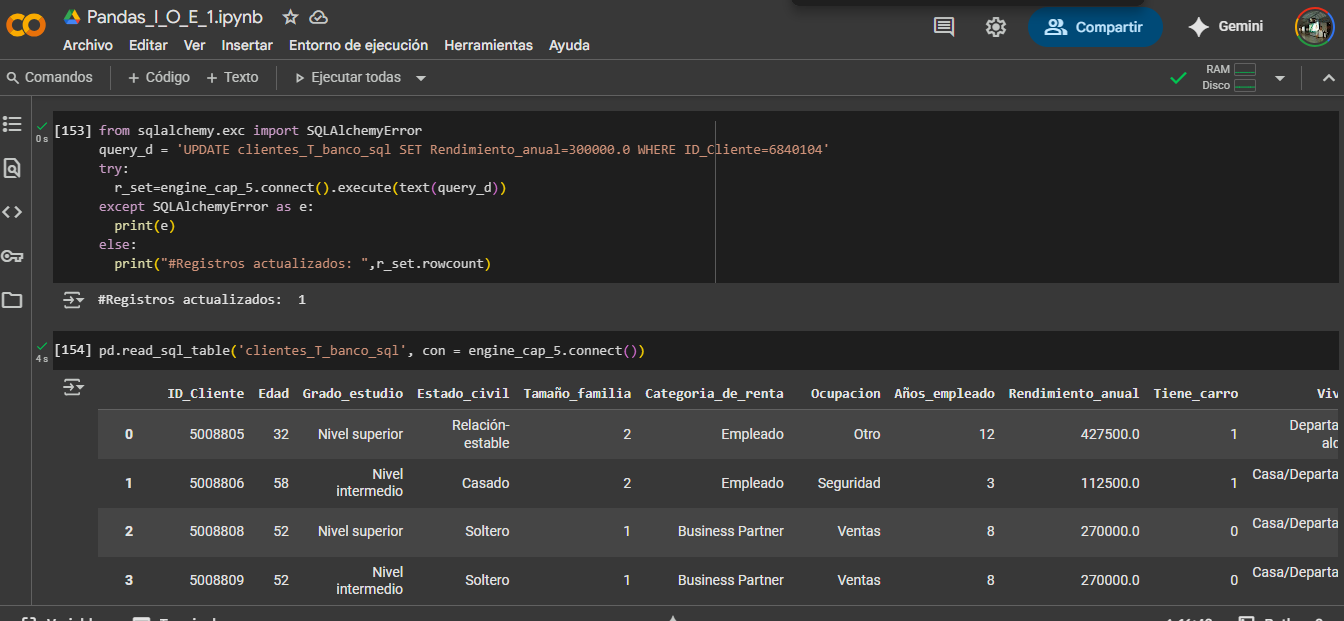Share the notebook with Compartir
Screen dimensions: 1344x621
pos(1095,27)
